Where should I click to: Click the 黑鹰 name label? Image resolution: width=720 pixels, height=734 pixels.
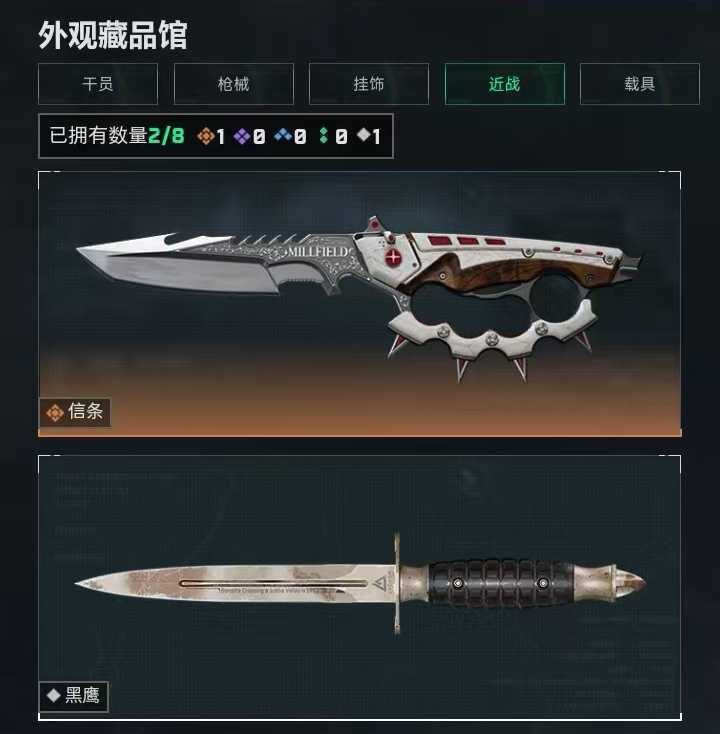pos(82,696)
